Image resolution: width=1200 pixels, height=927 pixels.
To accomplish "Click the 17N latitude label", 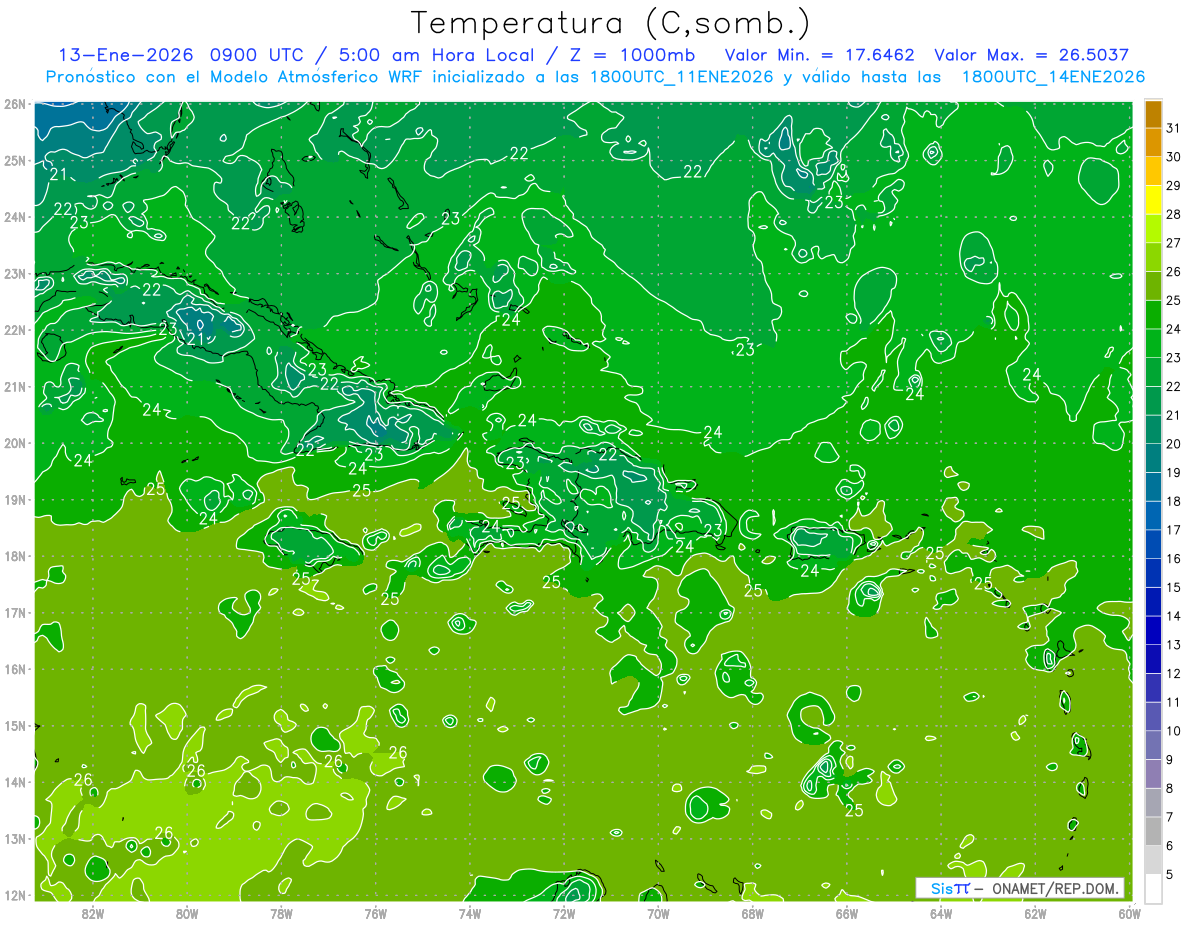I will point(14,613).
